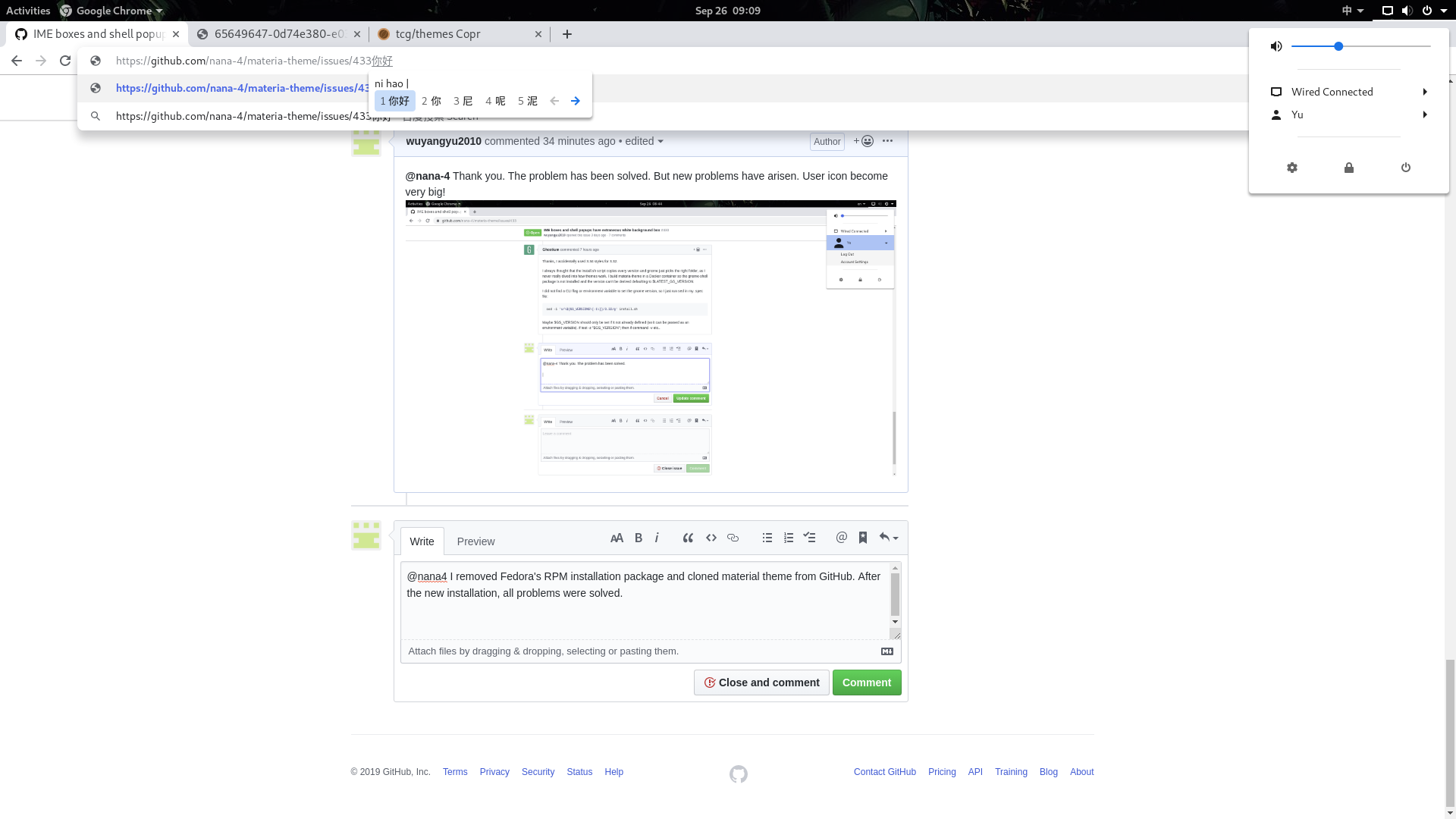The height and width of the screenshot is (819, 1456).
Task: Go back in Chrome
Action: 17,61
